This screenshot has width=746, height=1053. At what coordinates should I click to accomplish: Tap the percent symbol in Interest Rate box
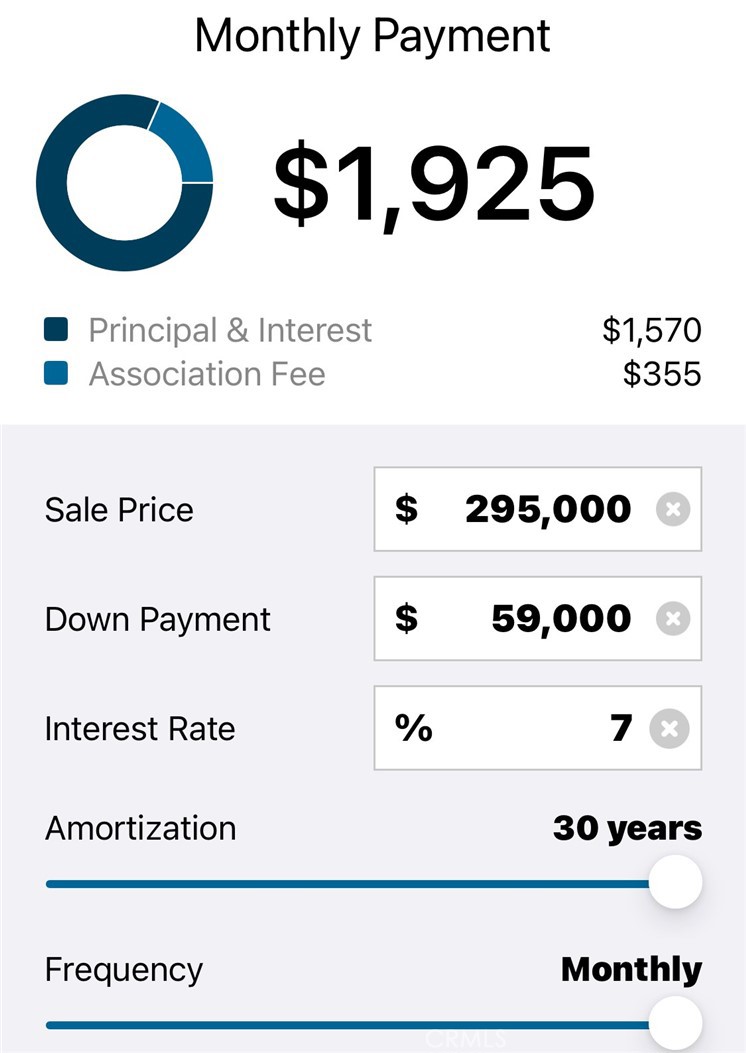413,729
